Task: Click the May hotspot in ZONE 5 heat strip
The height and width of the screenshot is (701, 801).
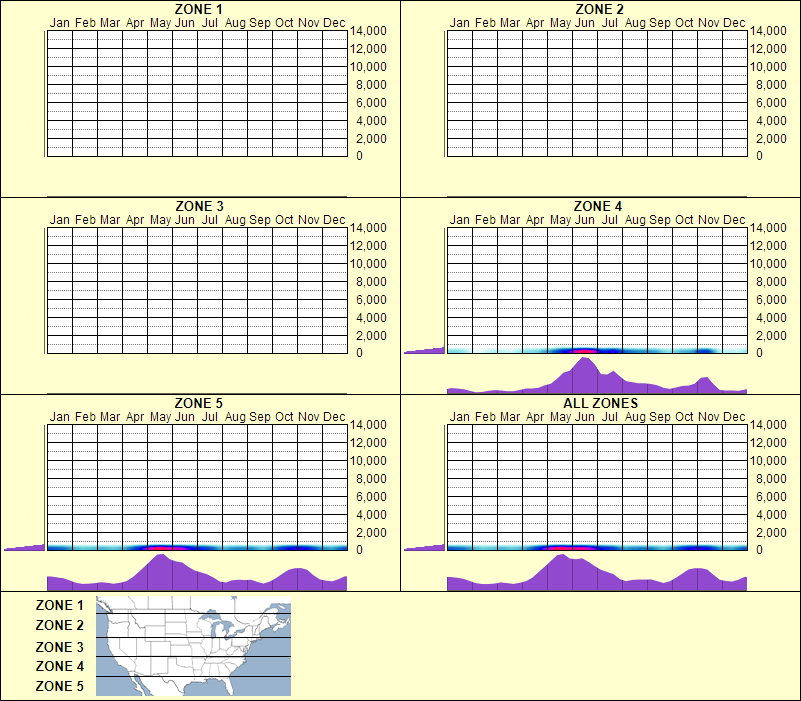Action: pos(162,548)
